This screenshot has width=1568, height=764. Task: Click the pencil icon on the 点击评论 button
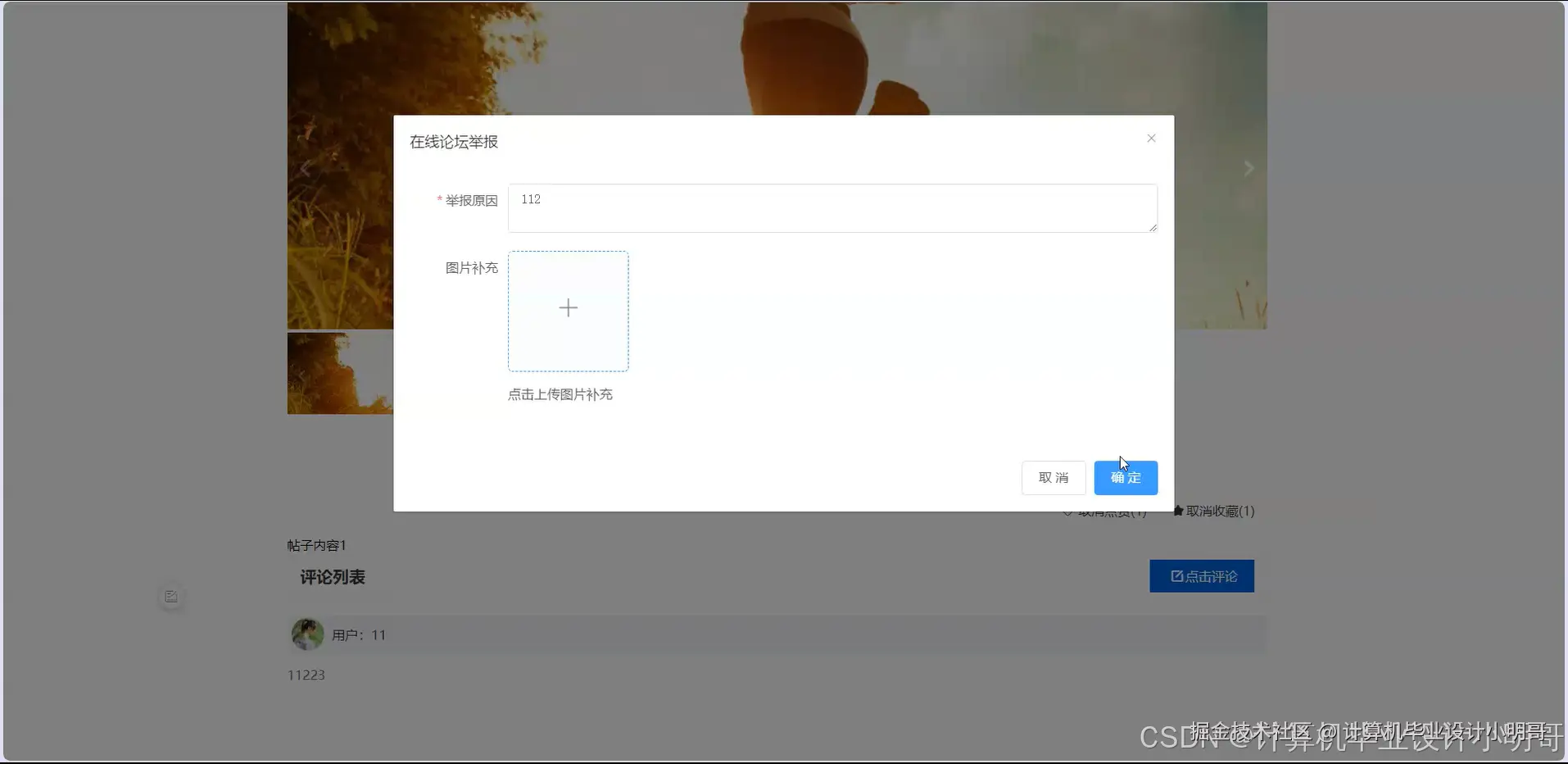click(x=1176, y=575)
